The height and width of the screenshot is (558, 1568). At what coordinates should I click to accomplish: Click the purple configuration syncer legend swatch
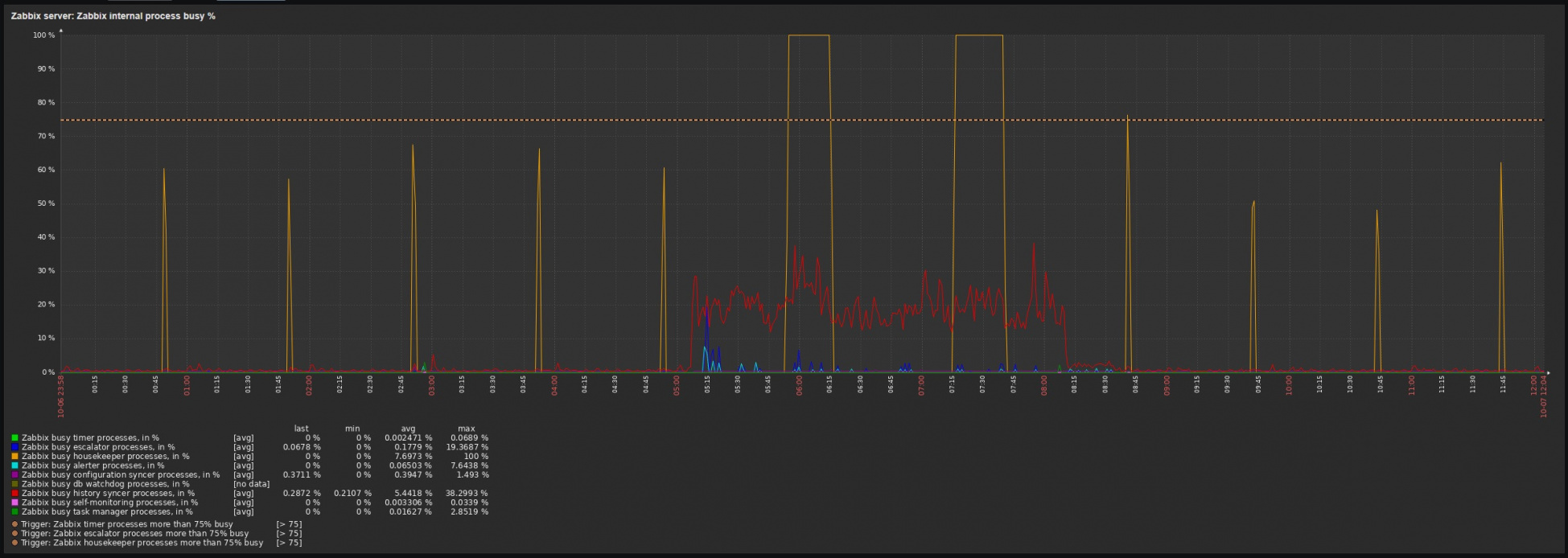[14, 475]
